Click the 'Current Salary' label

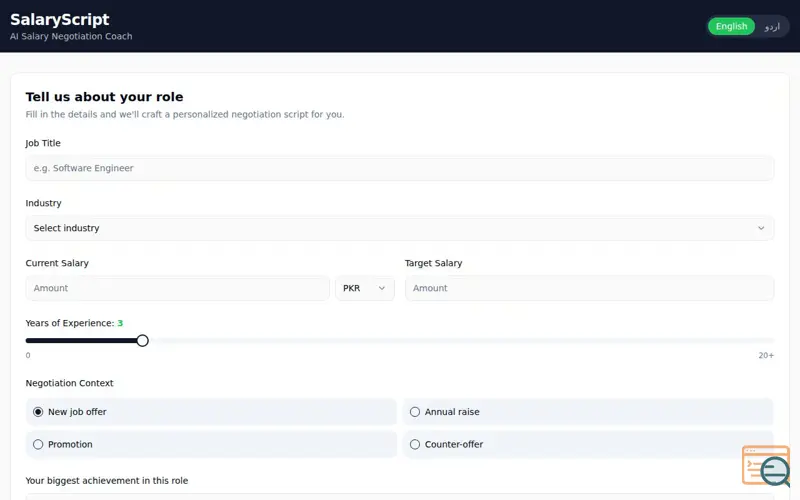(x=57, y=263)
